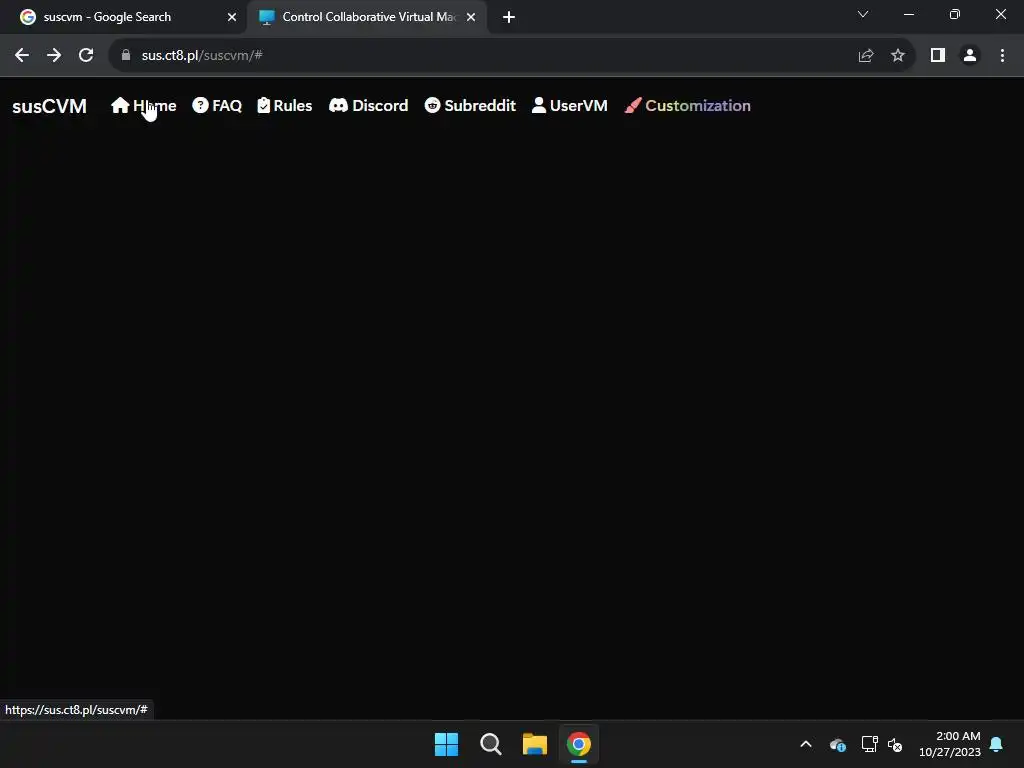View site info via the lock icon
The image size is (1024, 768).
pos(126,56)
